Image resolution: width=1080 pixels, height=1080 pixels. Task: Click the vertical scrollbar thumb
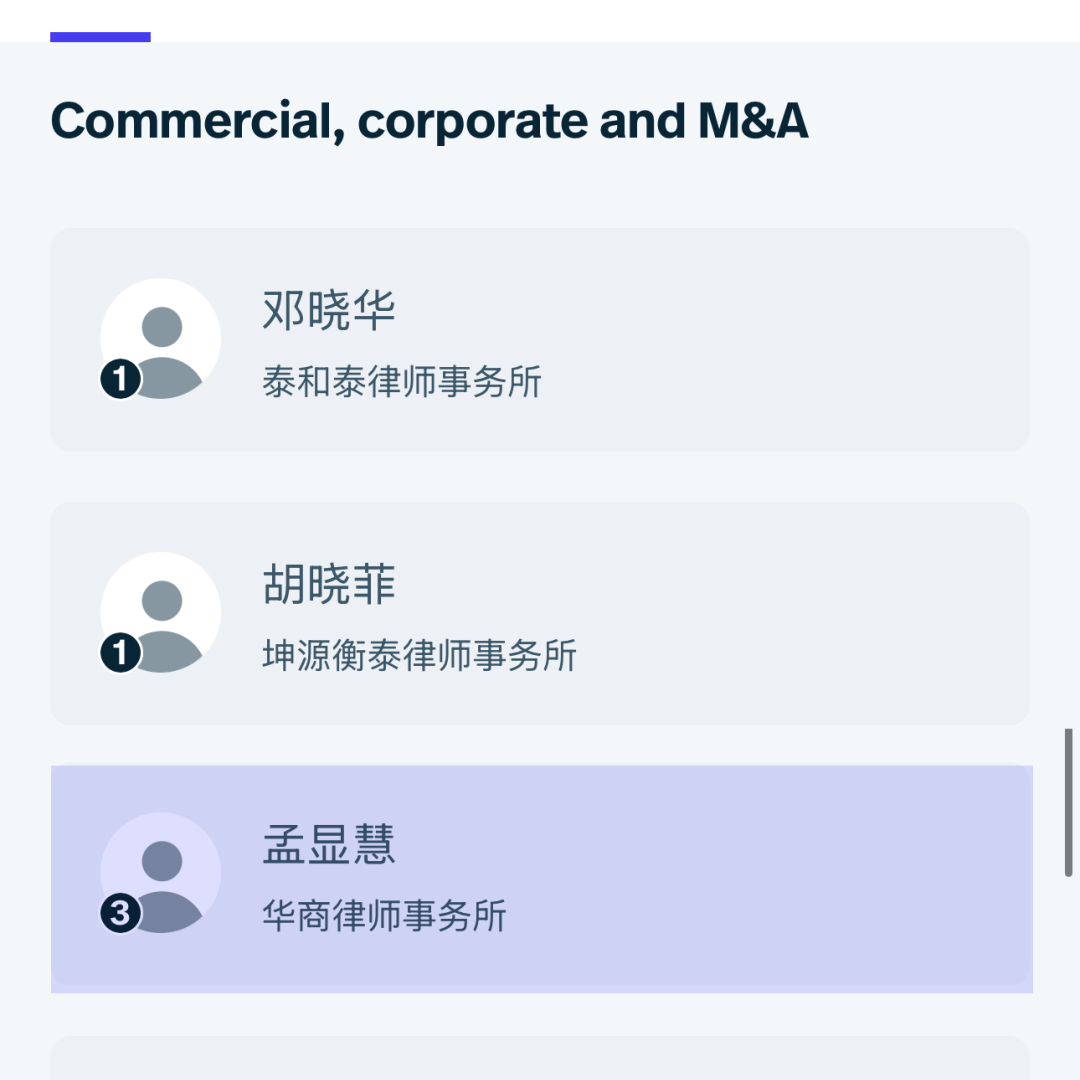pyautogui.click(x=1068, y=802)
